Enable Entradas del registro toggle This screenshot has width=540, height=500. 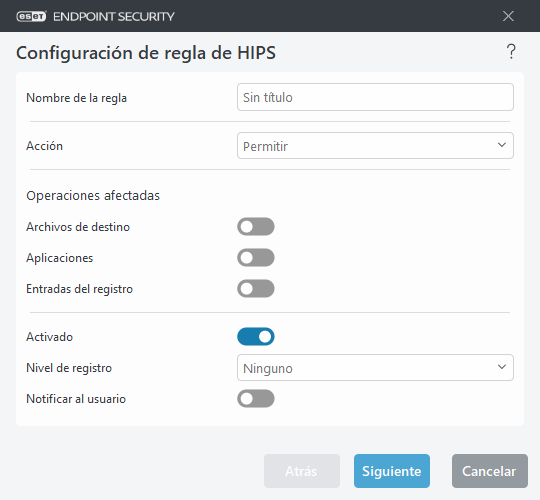(x=256, y=289)
